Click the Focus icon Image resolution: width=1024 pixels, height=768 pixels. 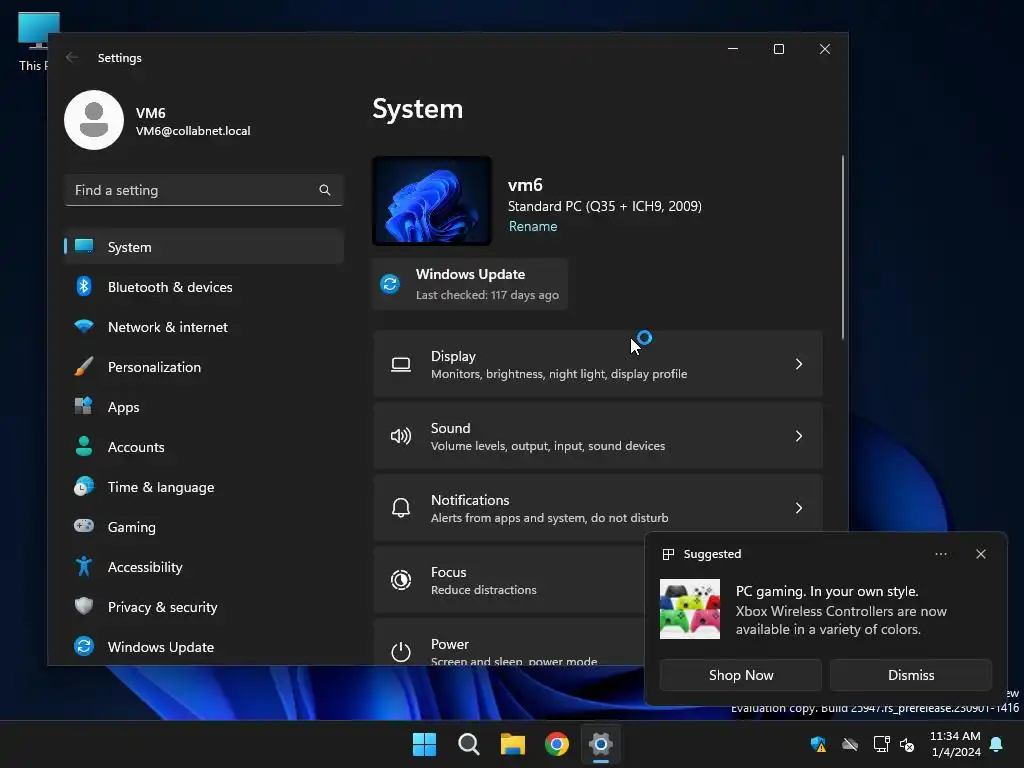coord(401,580)
